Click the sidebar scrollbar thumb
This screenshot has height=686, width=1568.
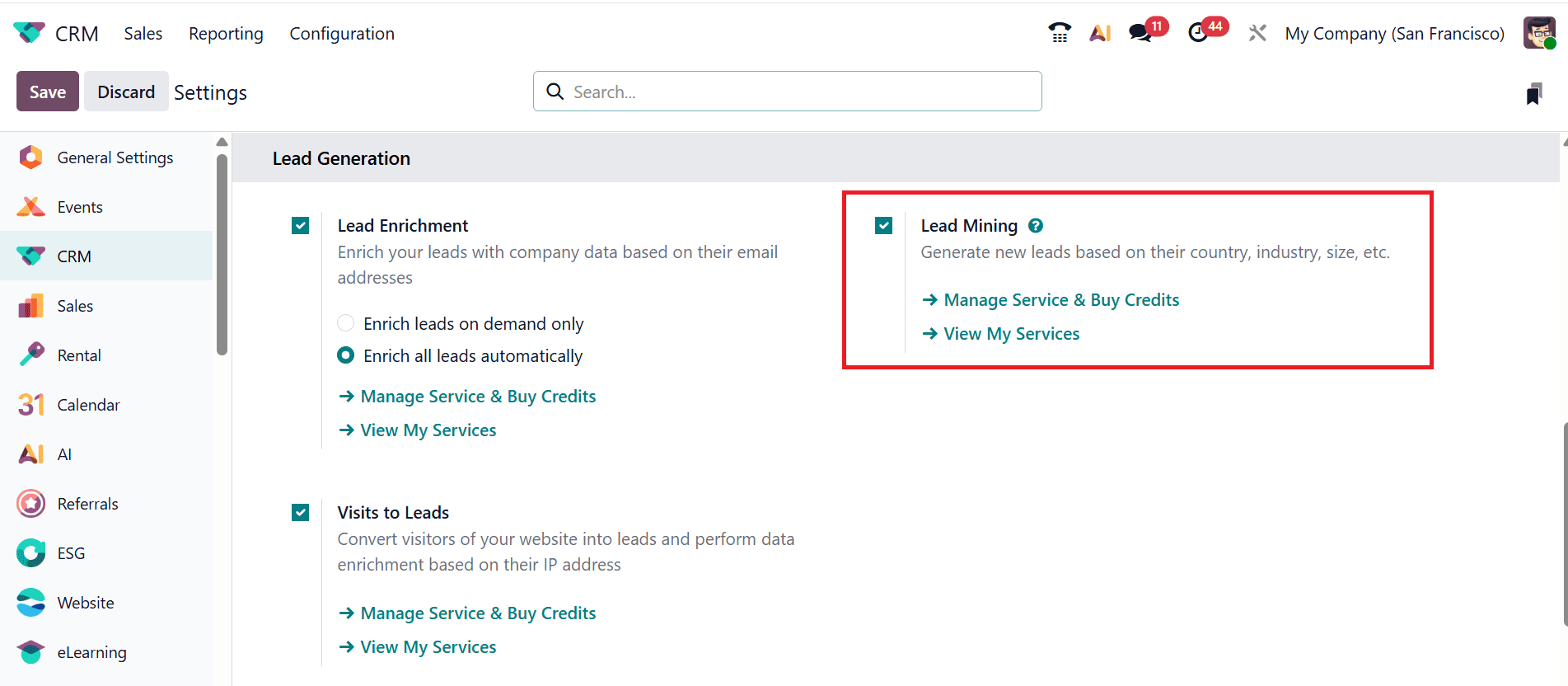pyautogui.click(x=222, y=254)
